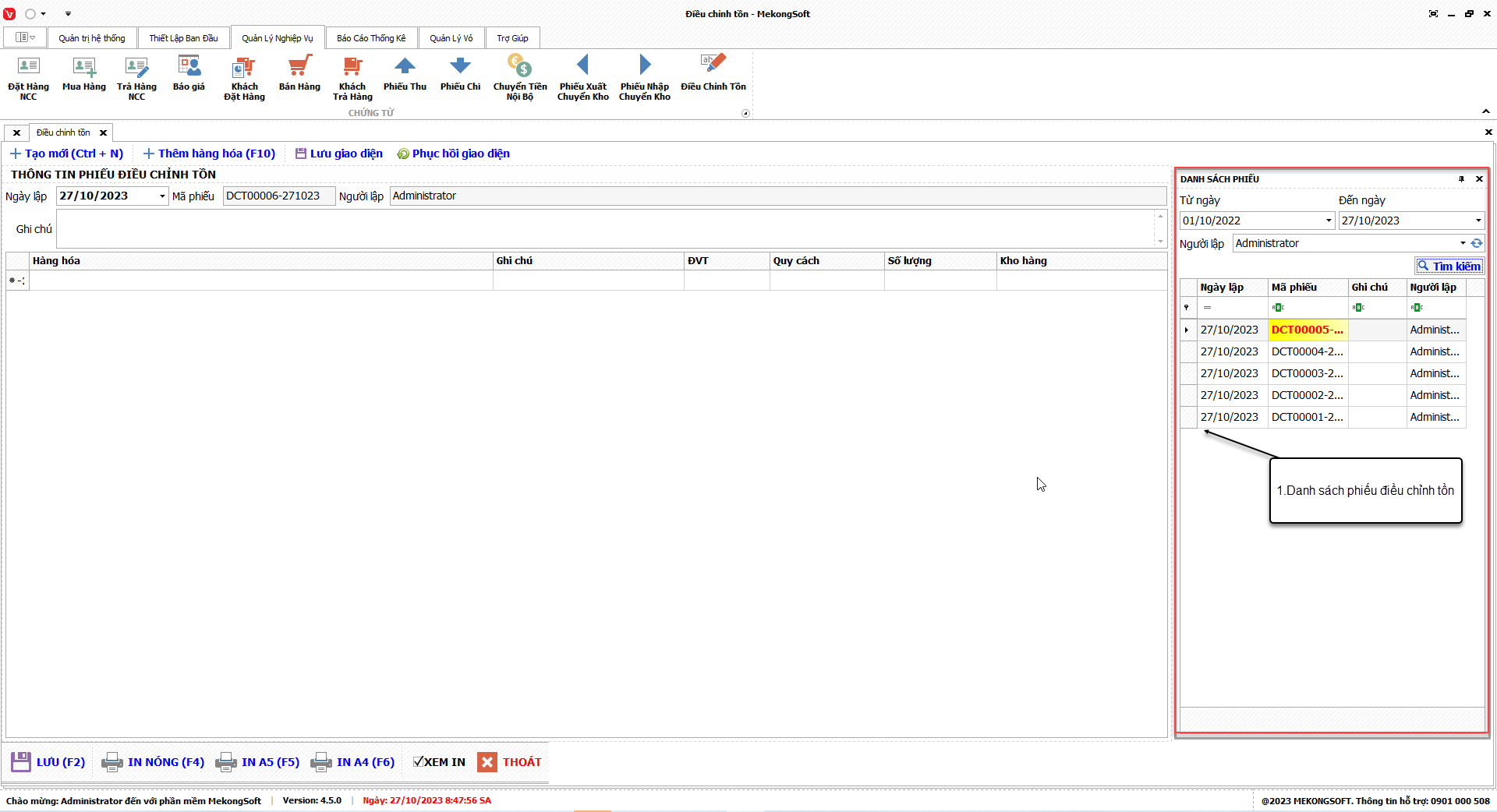This screenshot has width=1497, height=812.
Task: Open the Từ ngày date picker dropdown
Action: point(1329,221)
